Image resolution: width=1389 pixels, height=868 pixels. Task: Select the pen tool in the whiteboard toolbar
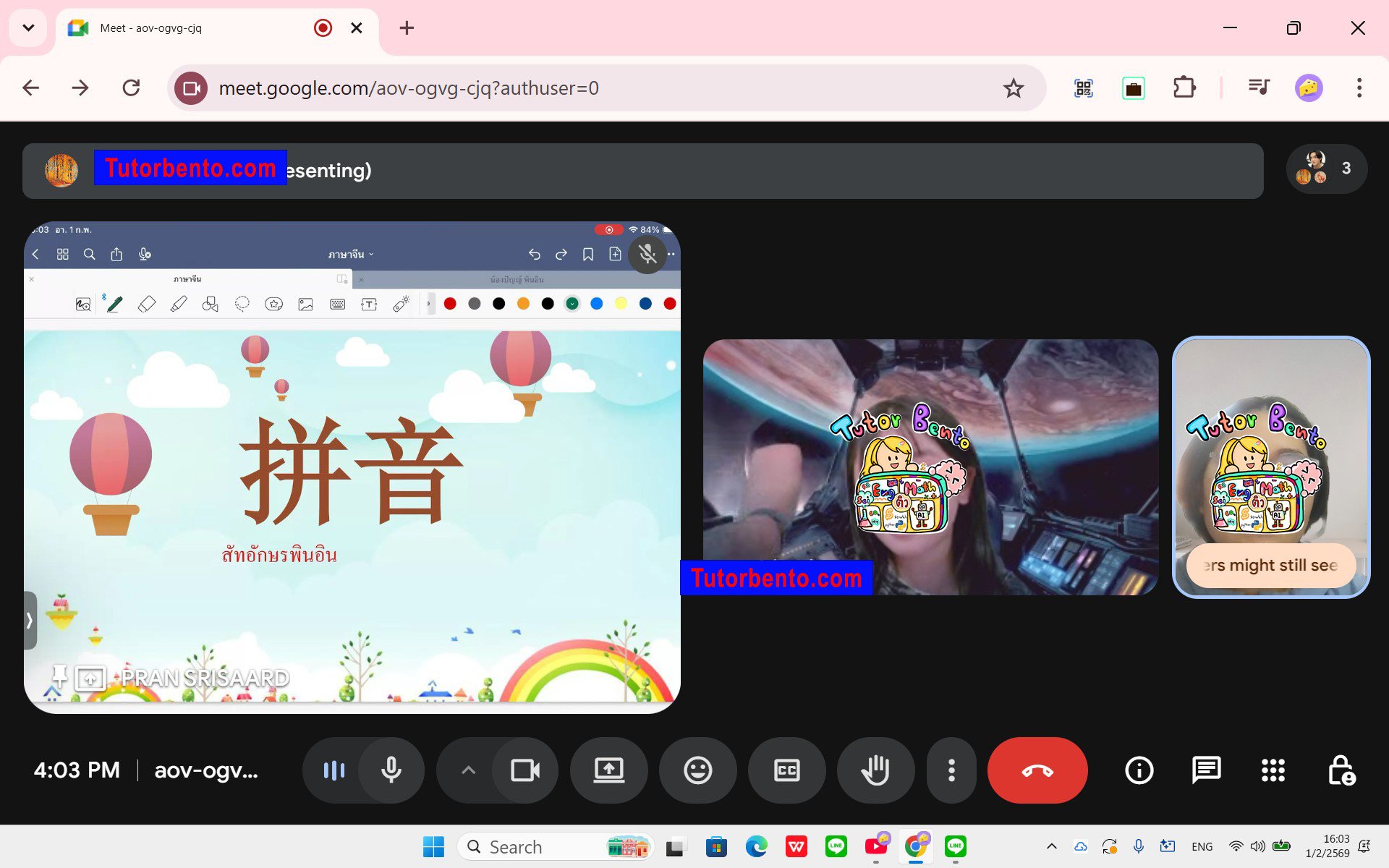[114, 304]
